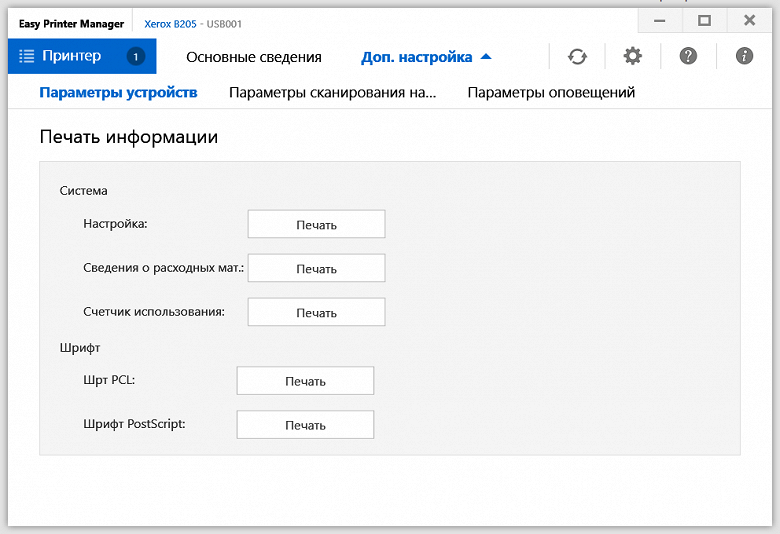Select the Параметры устройств tab
The image size is (780, 534).
(x=118, y=93)
